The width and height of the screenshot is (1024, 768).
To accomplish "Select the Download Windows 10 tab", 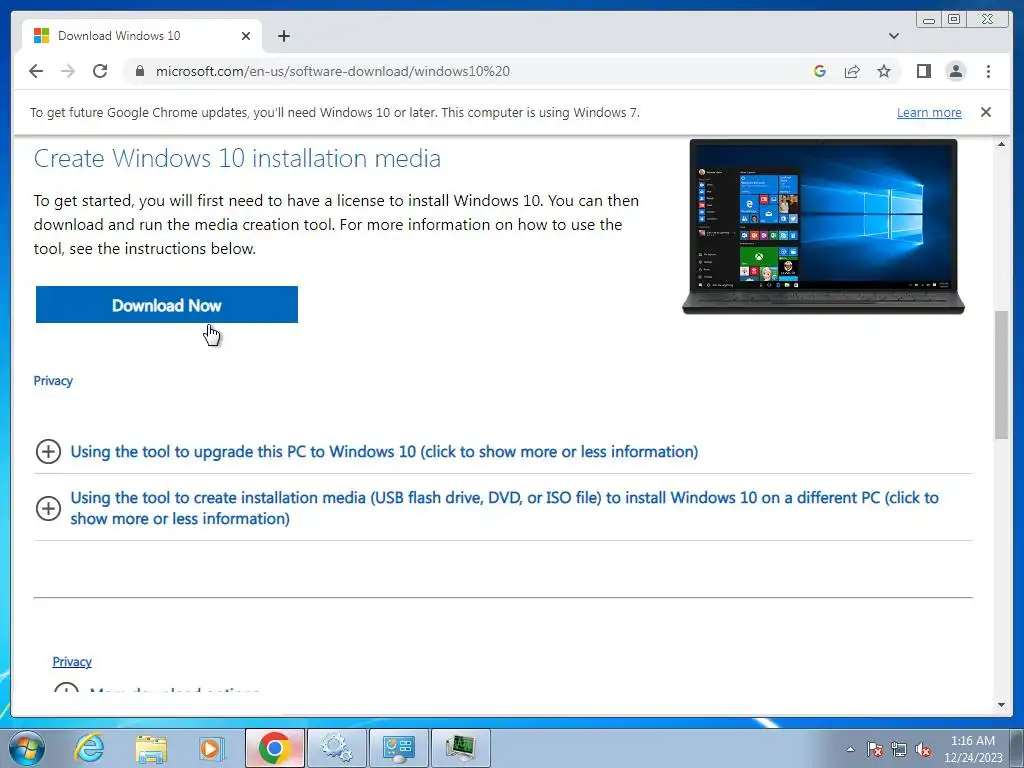I will coord(142,36).
